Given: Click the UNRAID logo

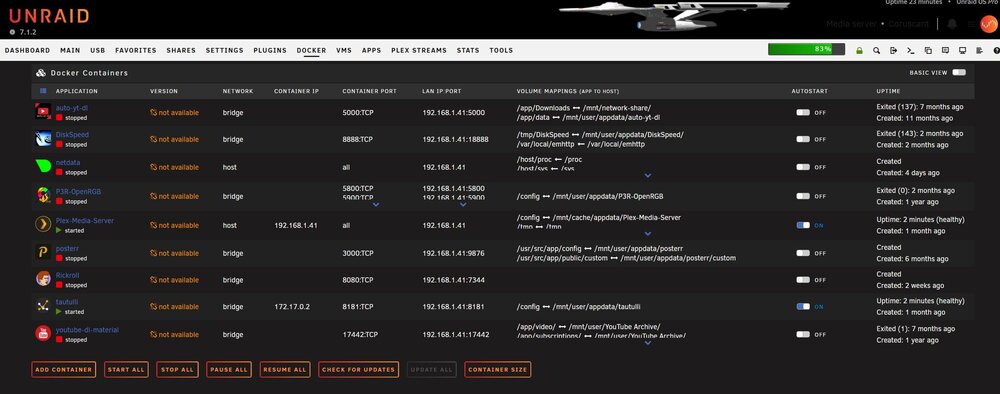Looking at the screenshot, I should pyautogui.click(x=49, y=17).
